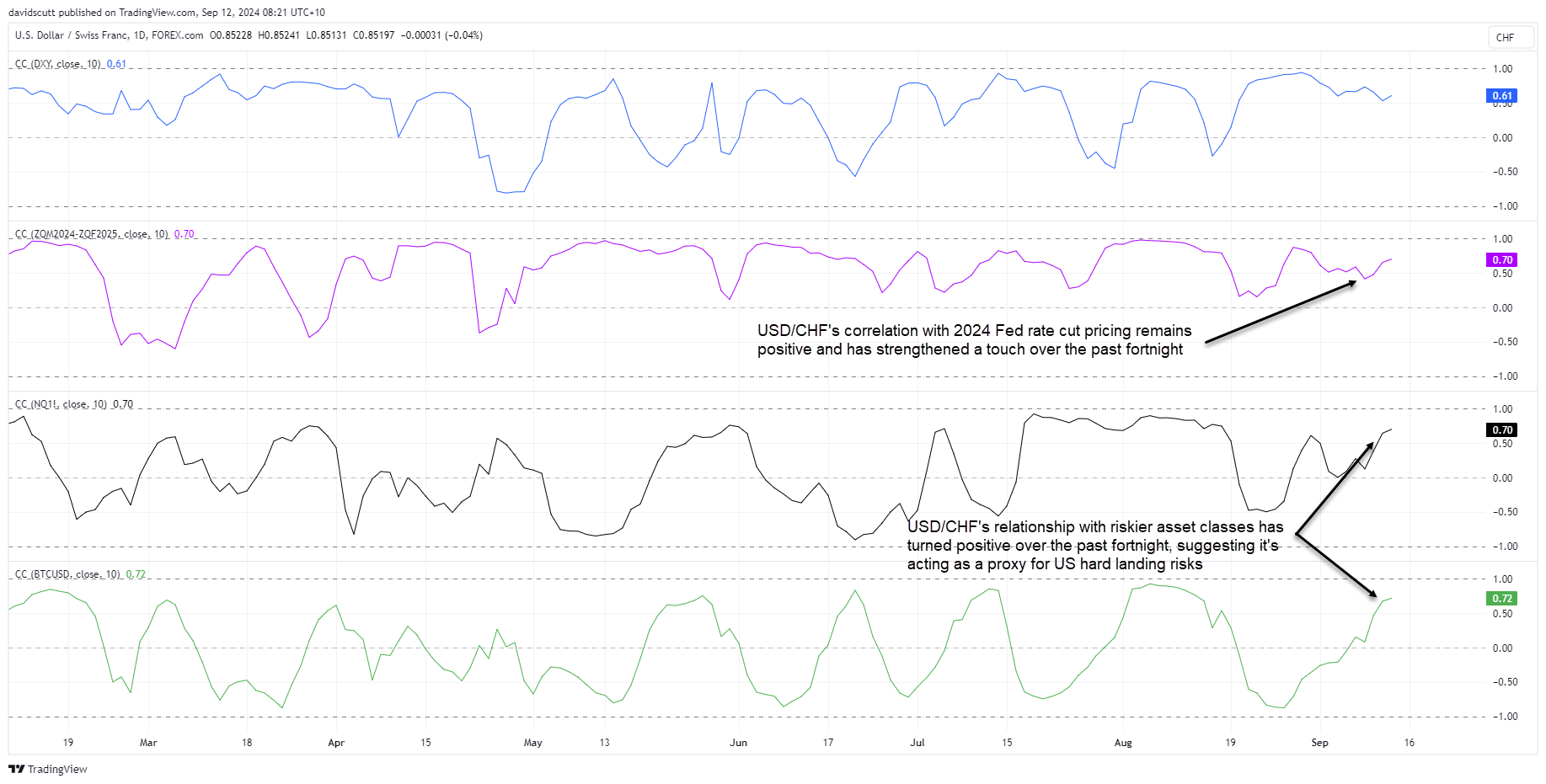Select the CC (BTCUSD, close, 10) indicator label

click(67, 574)
